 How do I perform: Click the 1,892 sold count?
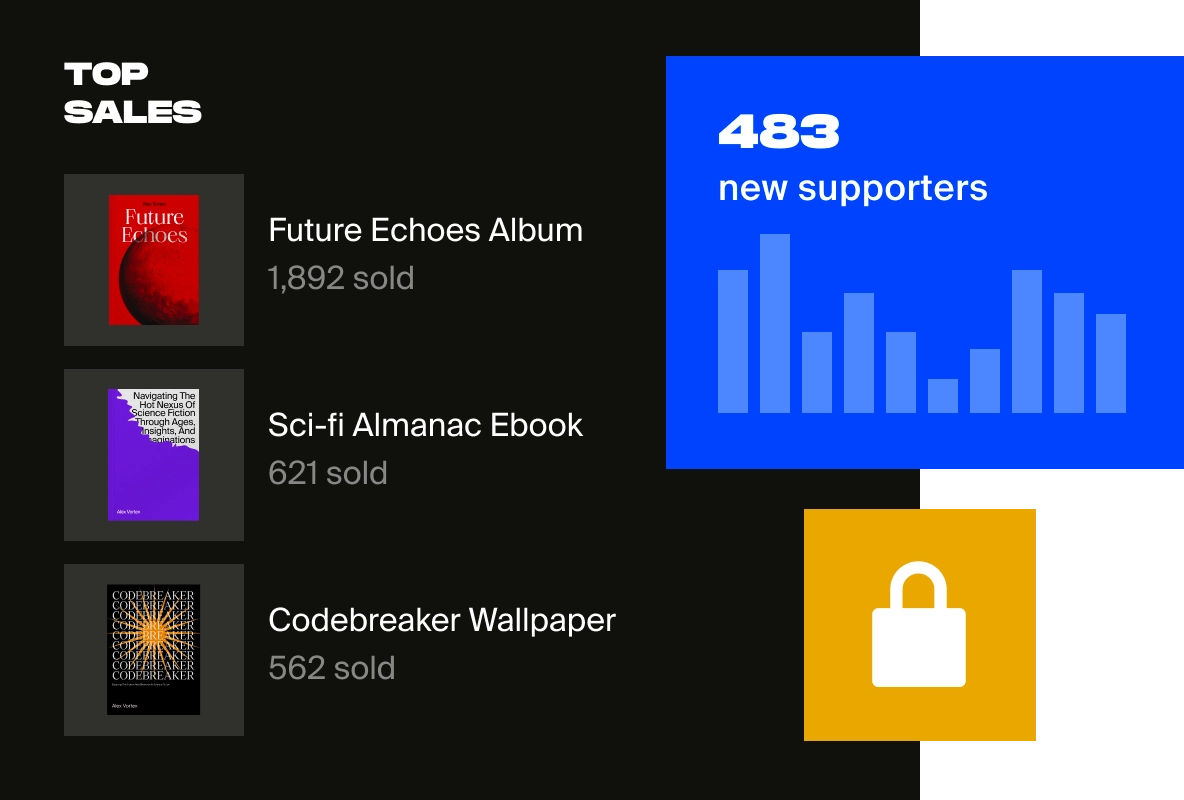tap(341, 278)
